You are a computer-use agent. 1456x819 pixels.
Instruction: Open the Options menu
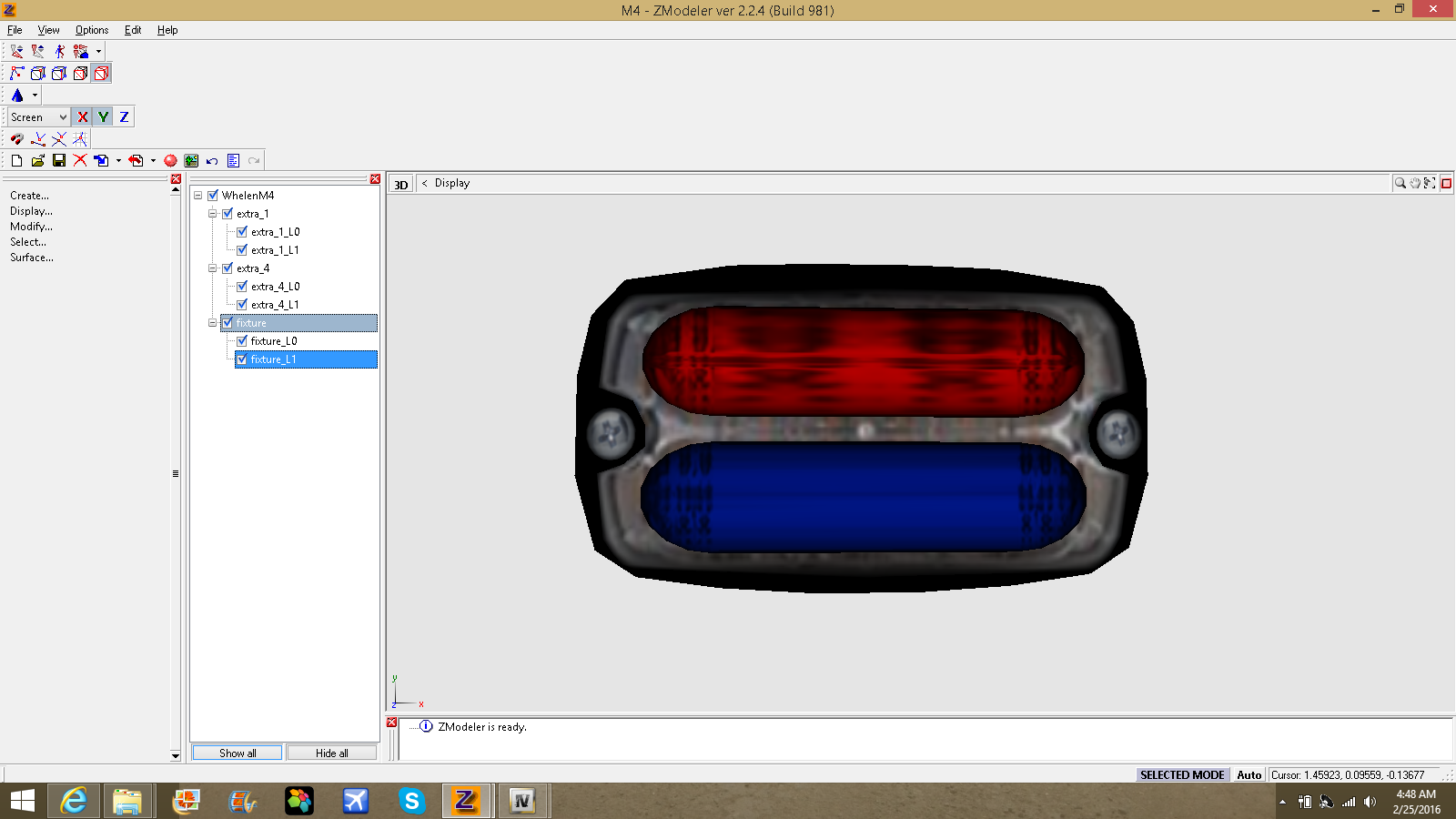[92, 30]
